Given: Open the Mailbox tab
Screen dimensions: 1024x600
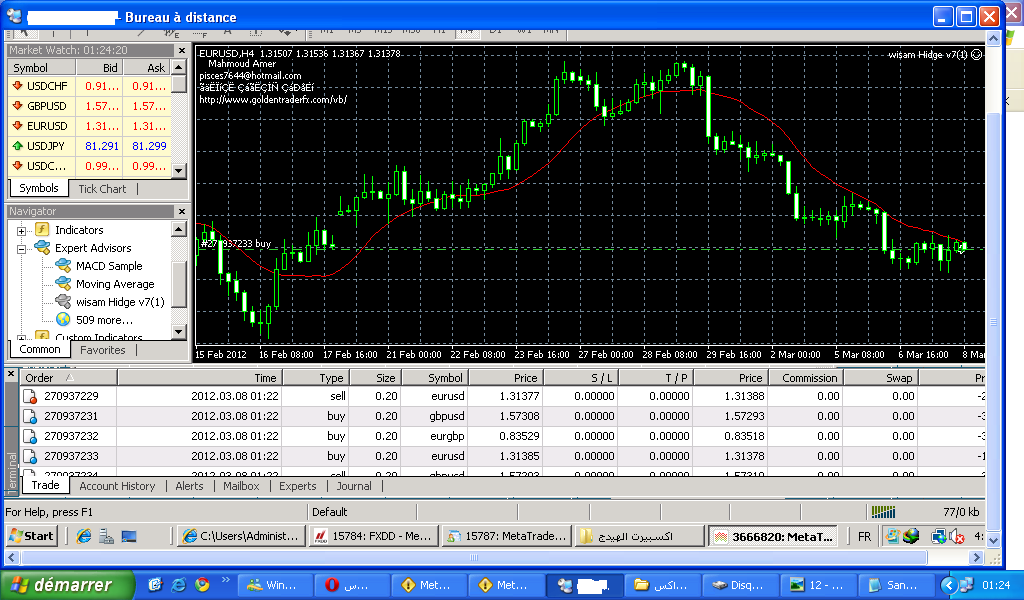Looking at the screenshot, I should [241, 486].
